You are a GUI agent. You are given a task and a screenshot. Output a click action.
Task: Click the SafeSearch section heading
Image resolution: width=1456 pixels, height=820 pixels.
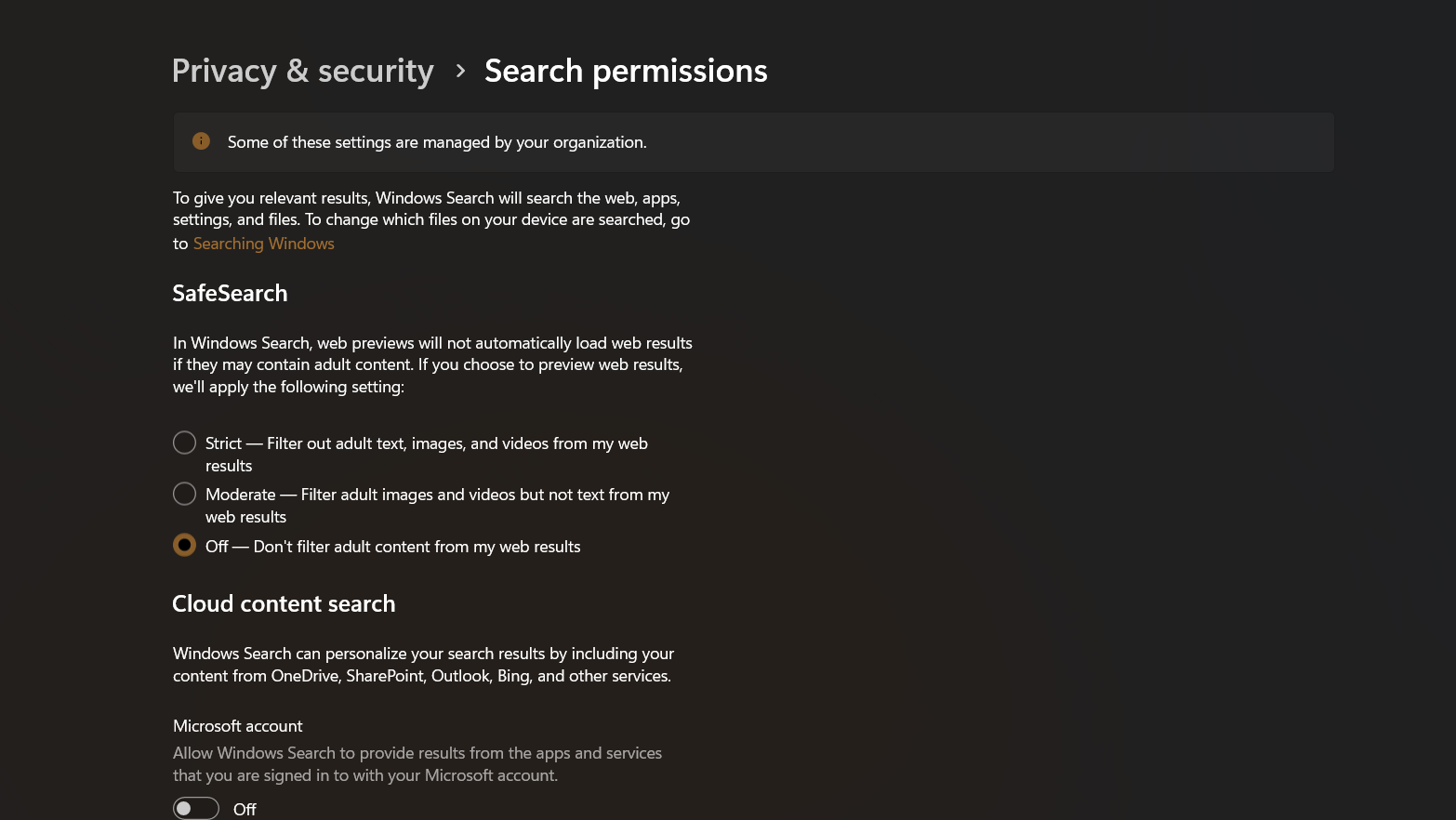tap(230, 294)
